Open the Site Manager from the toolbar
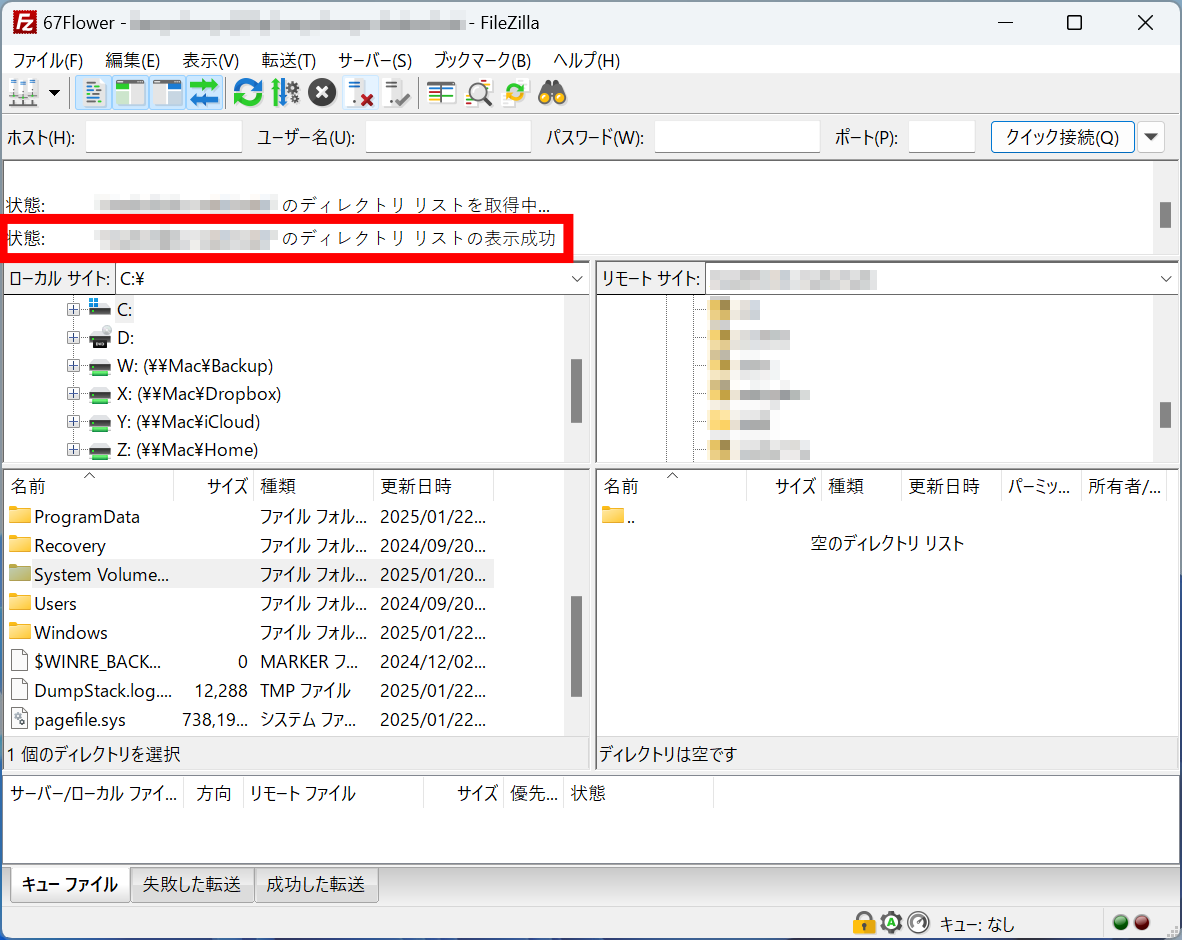This screenshot has width=1182, height=940. click(x=23, y=93)
